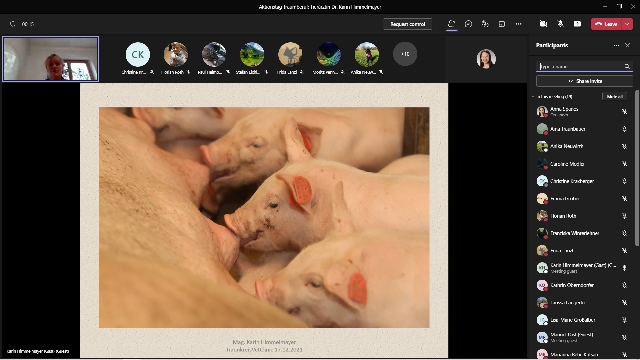Open the meeting chat icon
Screen dimensions: 640x360
(x=468, y=24)
